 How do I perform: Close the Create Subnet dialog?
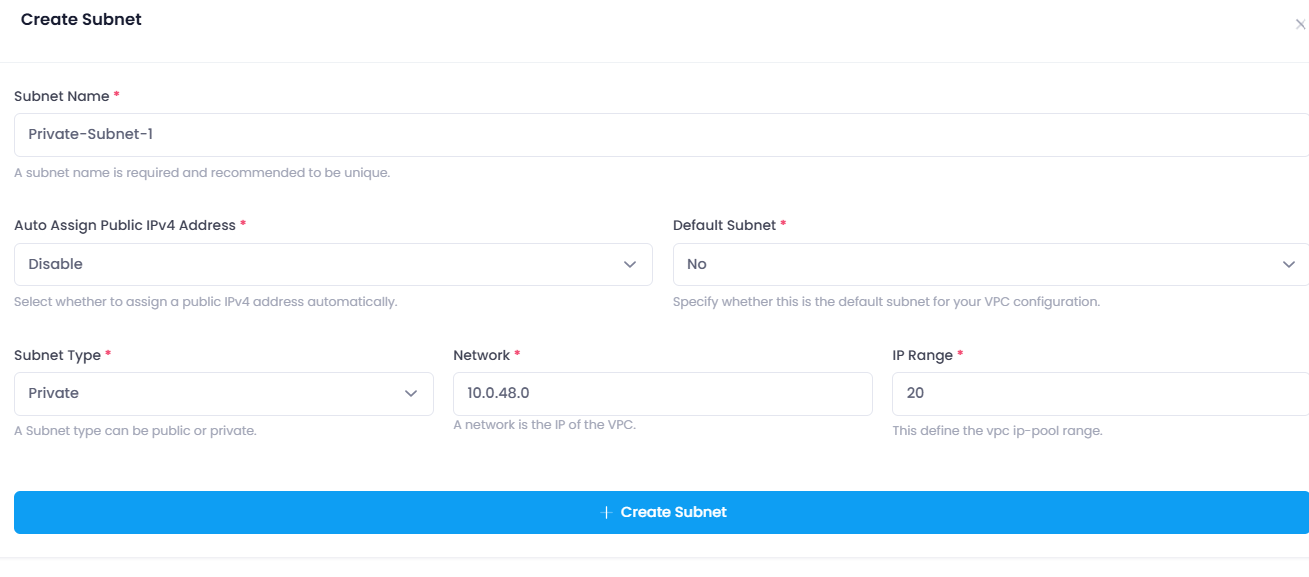point(1300,25)
